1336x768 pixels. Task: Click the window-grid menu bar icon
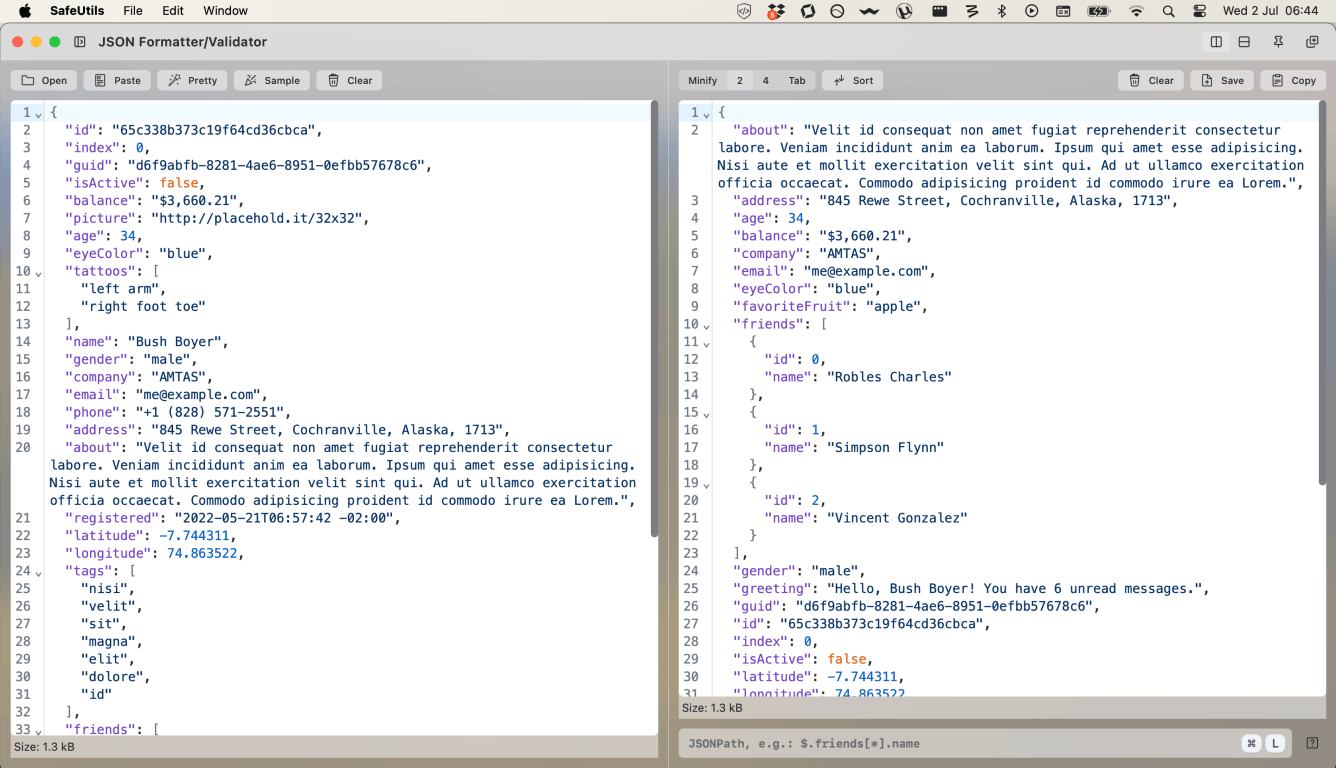point(1064,11)
